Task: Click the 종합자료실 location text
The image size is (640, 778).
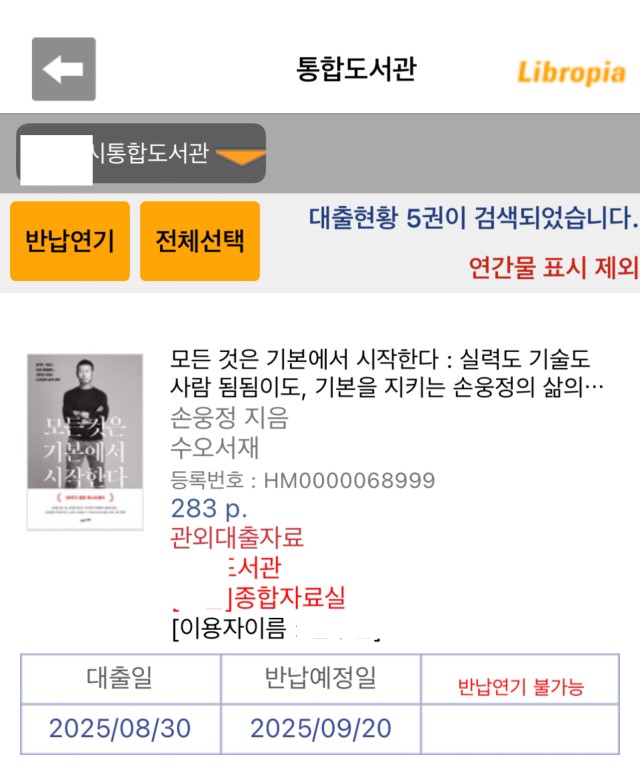Action: coord(290,597)
